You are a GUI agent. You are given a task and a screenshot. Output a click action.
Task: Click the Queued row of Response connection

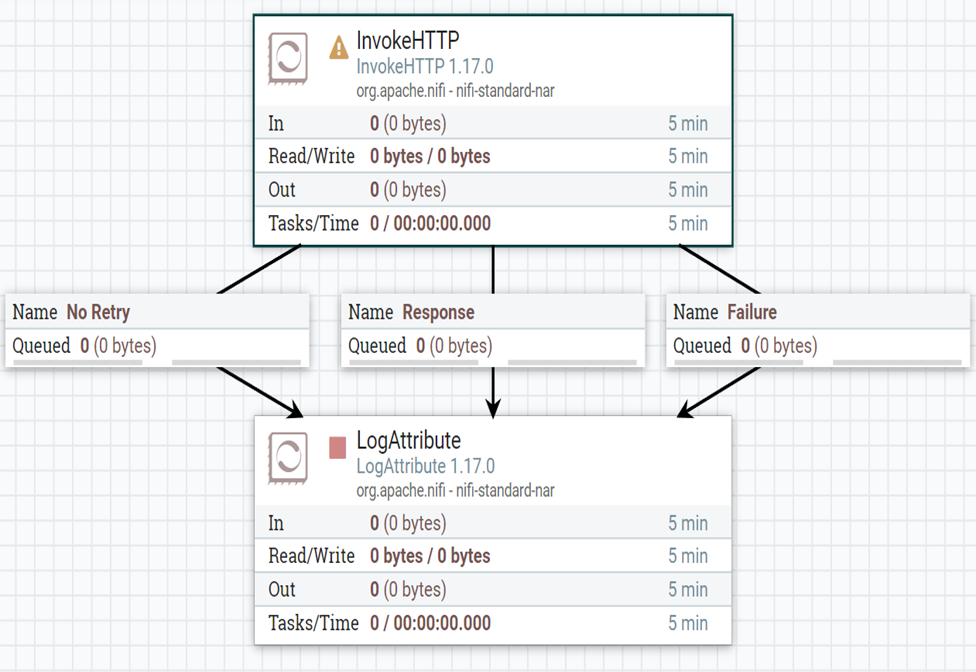pos(493,346)
